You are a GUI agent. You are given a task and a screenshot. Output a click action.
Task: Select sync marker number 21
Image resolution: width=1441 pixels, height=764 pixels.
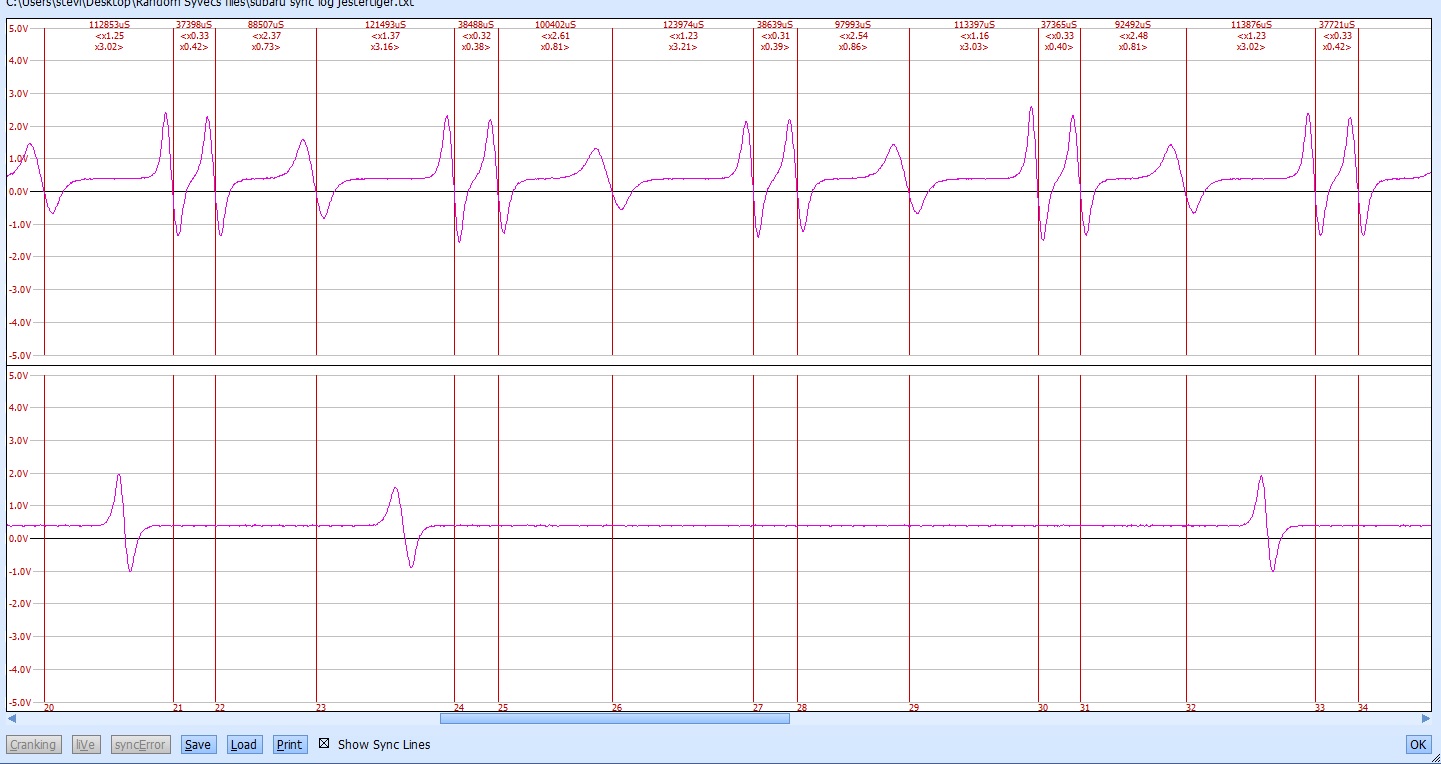178,707
